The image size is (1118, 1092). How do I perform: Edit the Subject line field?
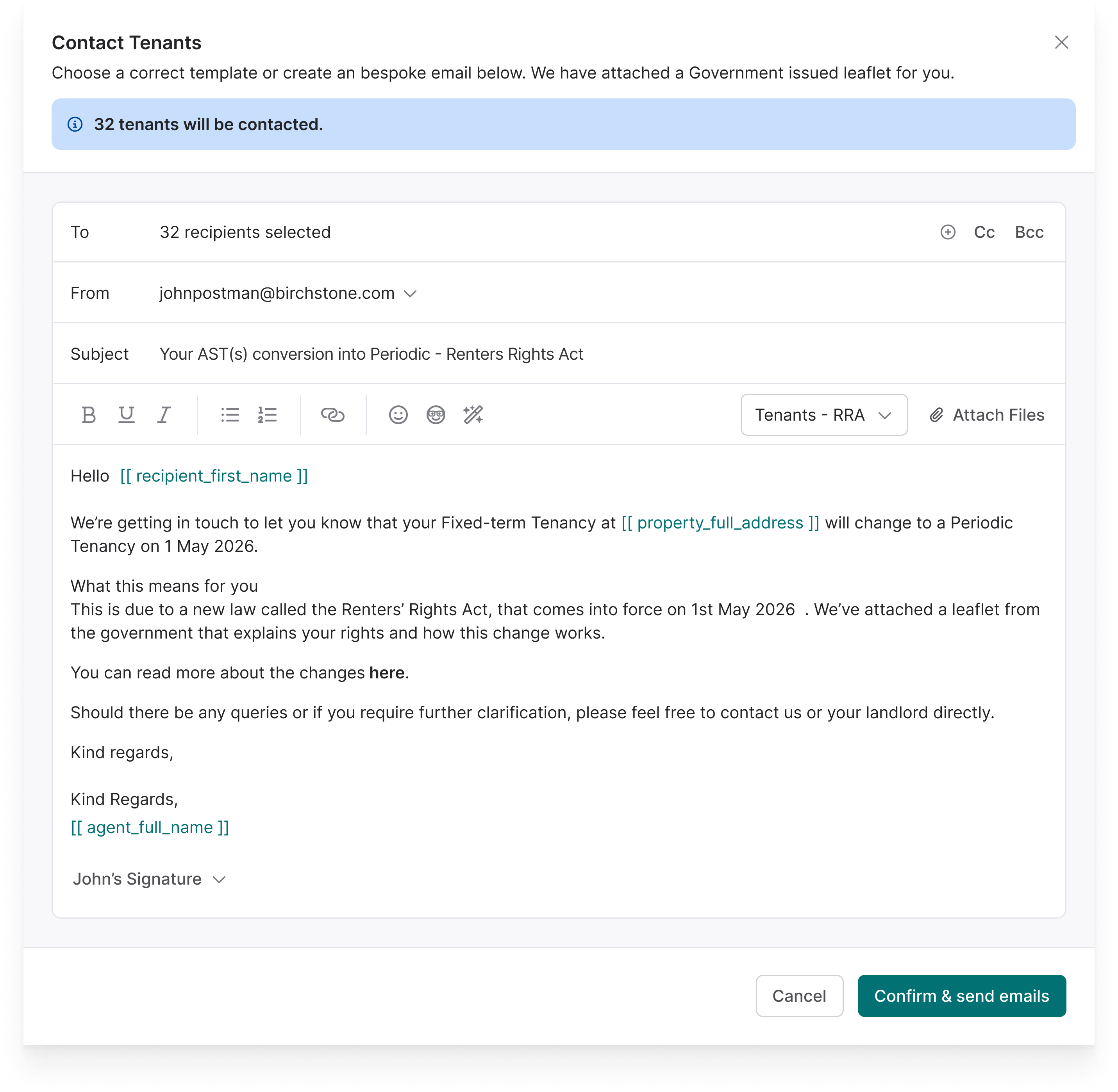pyautogui.click(x=371, y=354)
